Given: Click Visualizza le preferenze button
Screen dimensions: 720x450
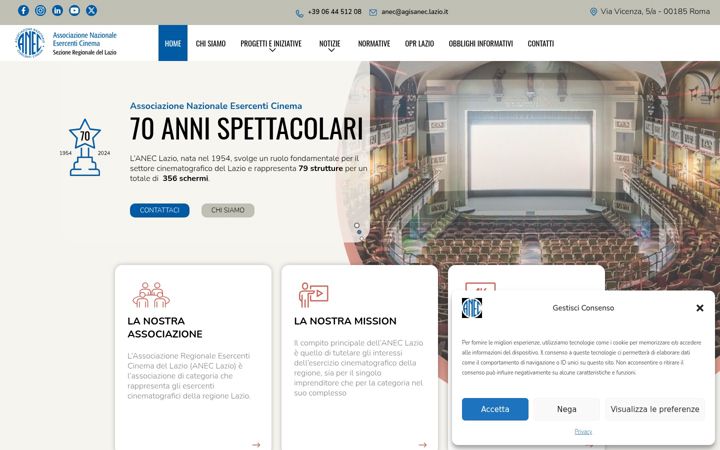Looking at the screenshot, I should tap(655, 409).
